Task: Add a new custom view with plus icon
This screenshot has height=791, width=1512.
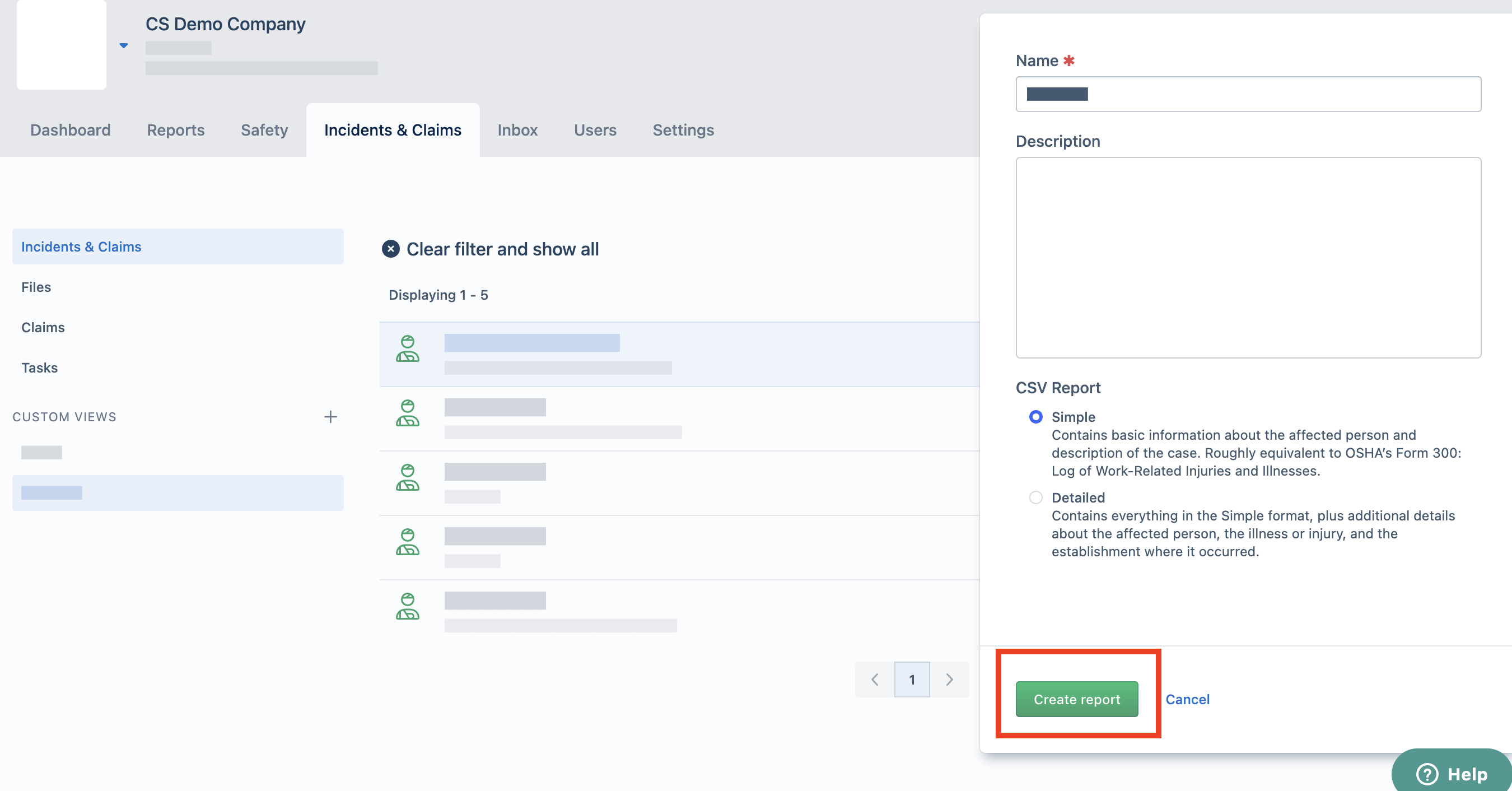Action: 330,417
